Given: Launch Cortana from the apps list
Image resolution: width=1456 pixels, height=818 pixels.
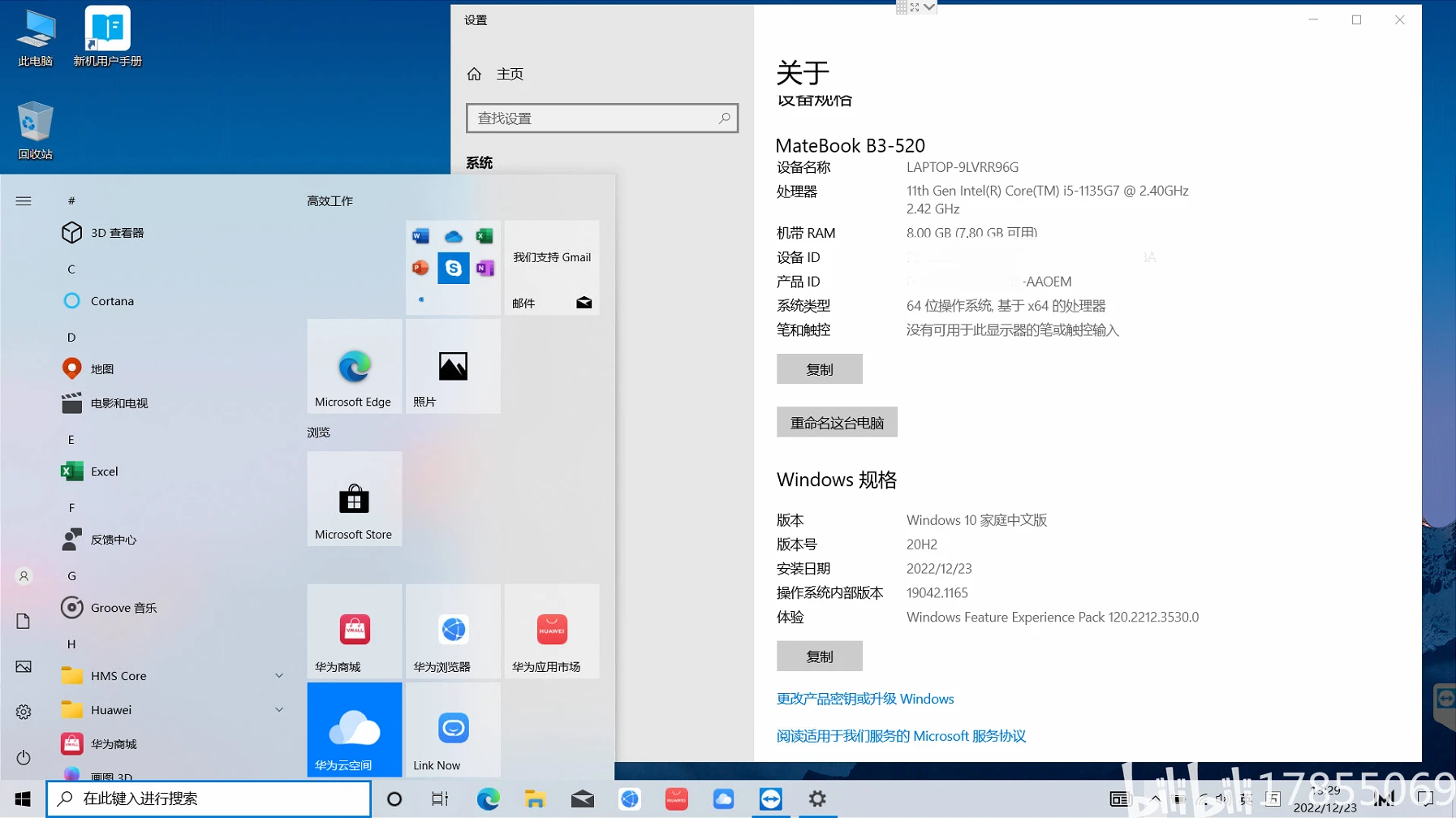Looking at the screenshot, I should click(111, 300).
